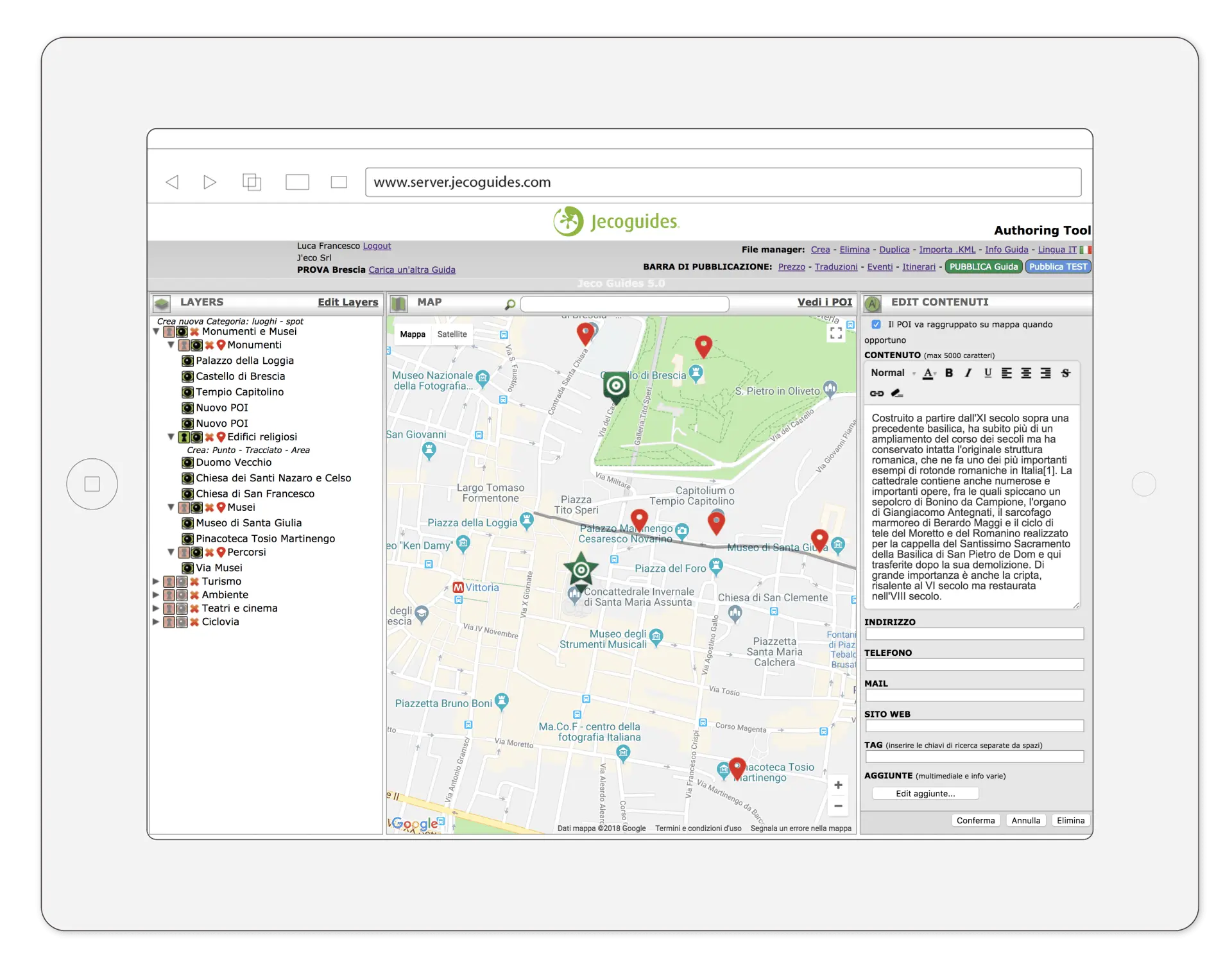The height and width of the screenshot is (969, 1232).
Task: Click the clear formatting eraser icon
Action: 897,393
